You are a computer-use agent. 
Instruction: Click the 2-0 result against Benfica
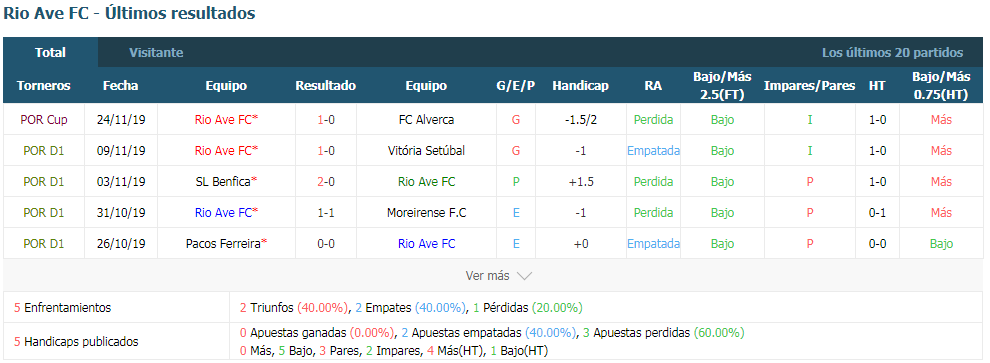tap(326, 182)
